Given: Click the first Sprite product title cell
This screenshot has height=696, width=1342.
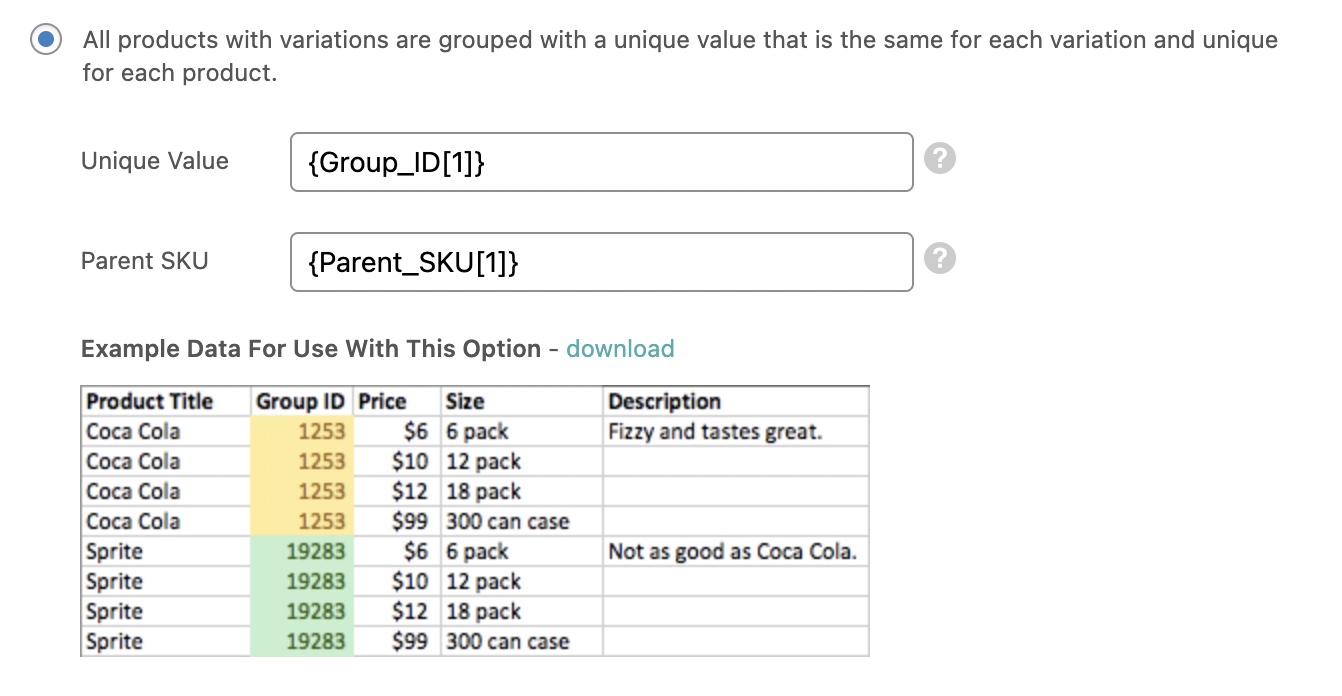Looking at the screenshot, I should click(x=115, y=552).
